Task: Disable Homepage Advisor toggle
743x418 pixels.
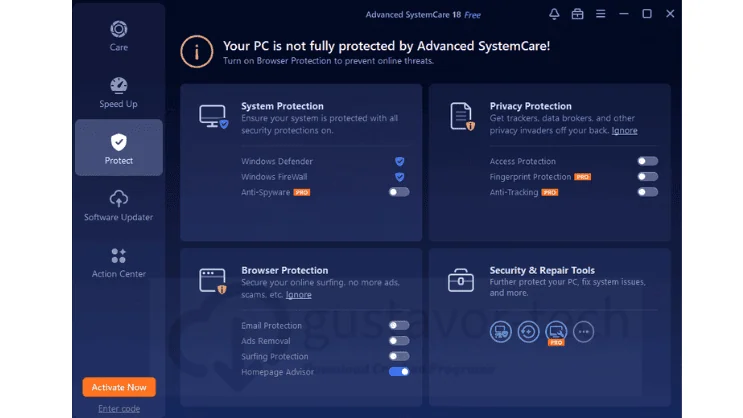Action: point(399,372)
